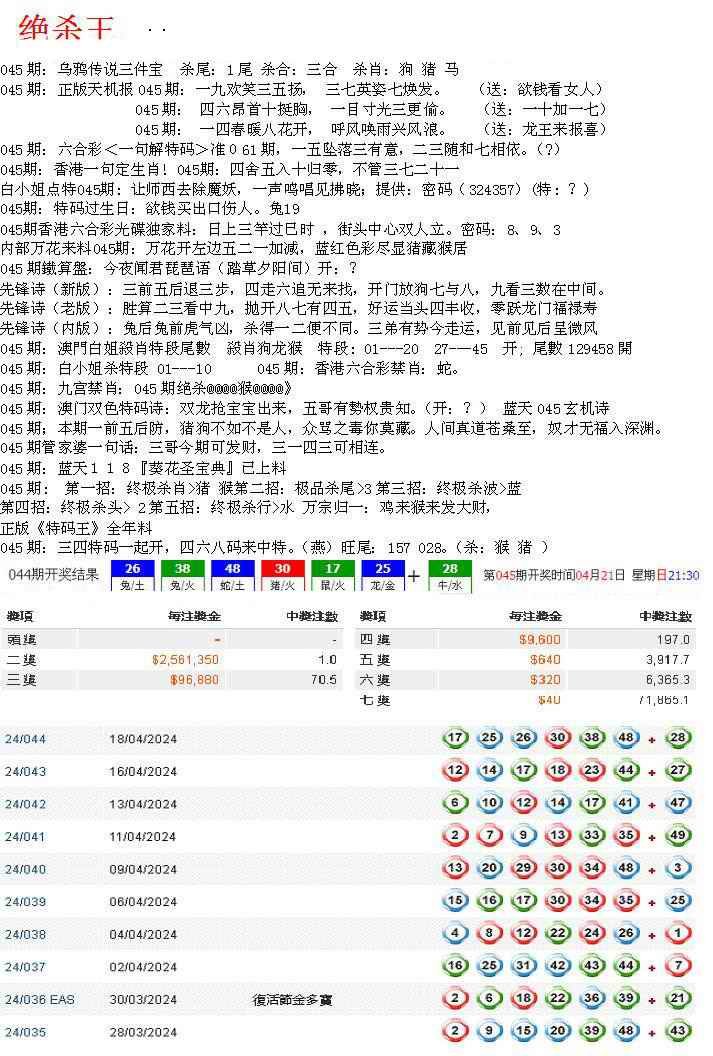713x1056 pixels.
Task: Click special ball 1 in draw 24/038
Action: click(x=678, y=934)
